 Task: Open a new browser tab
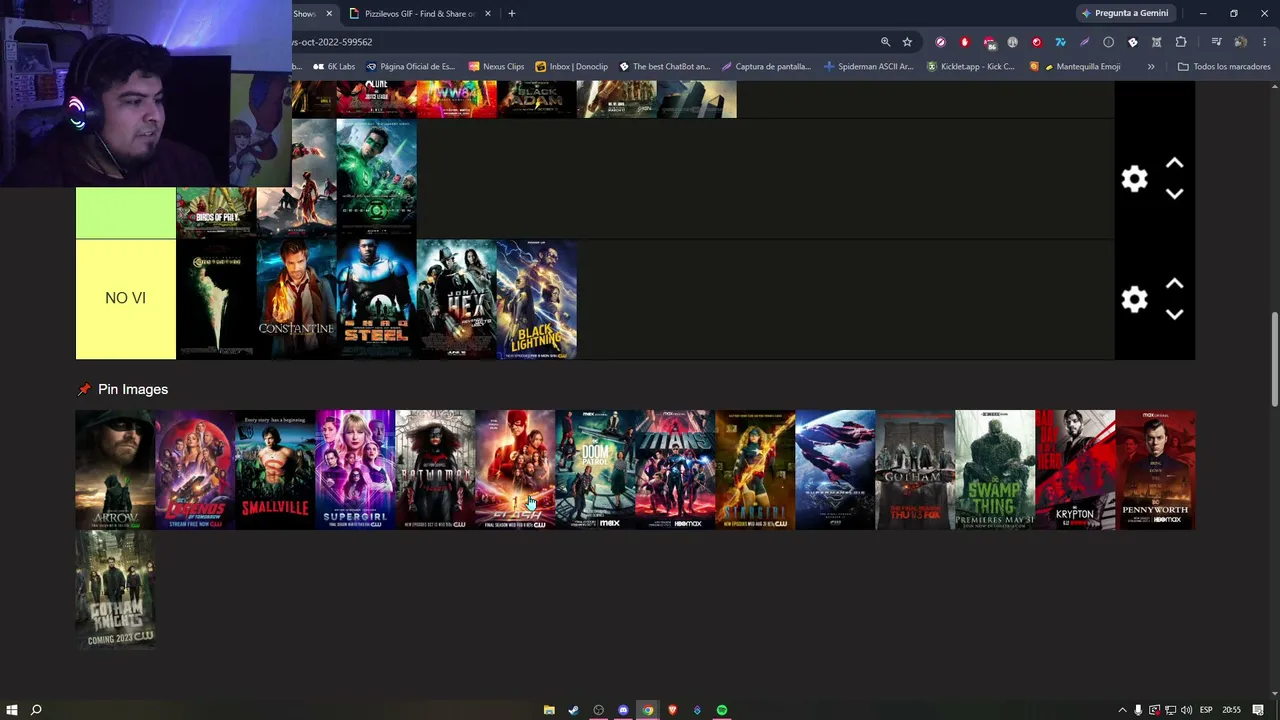[x=512, y=14]
